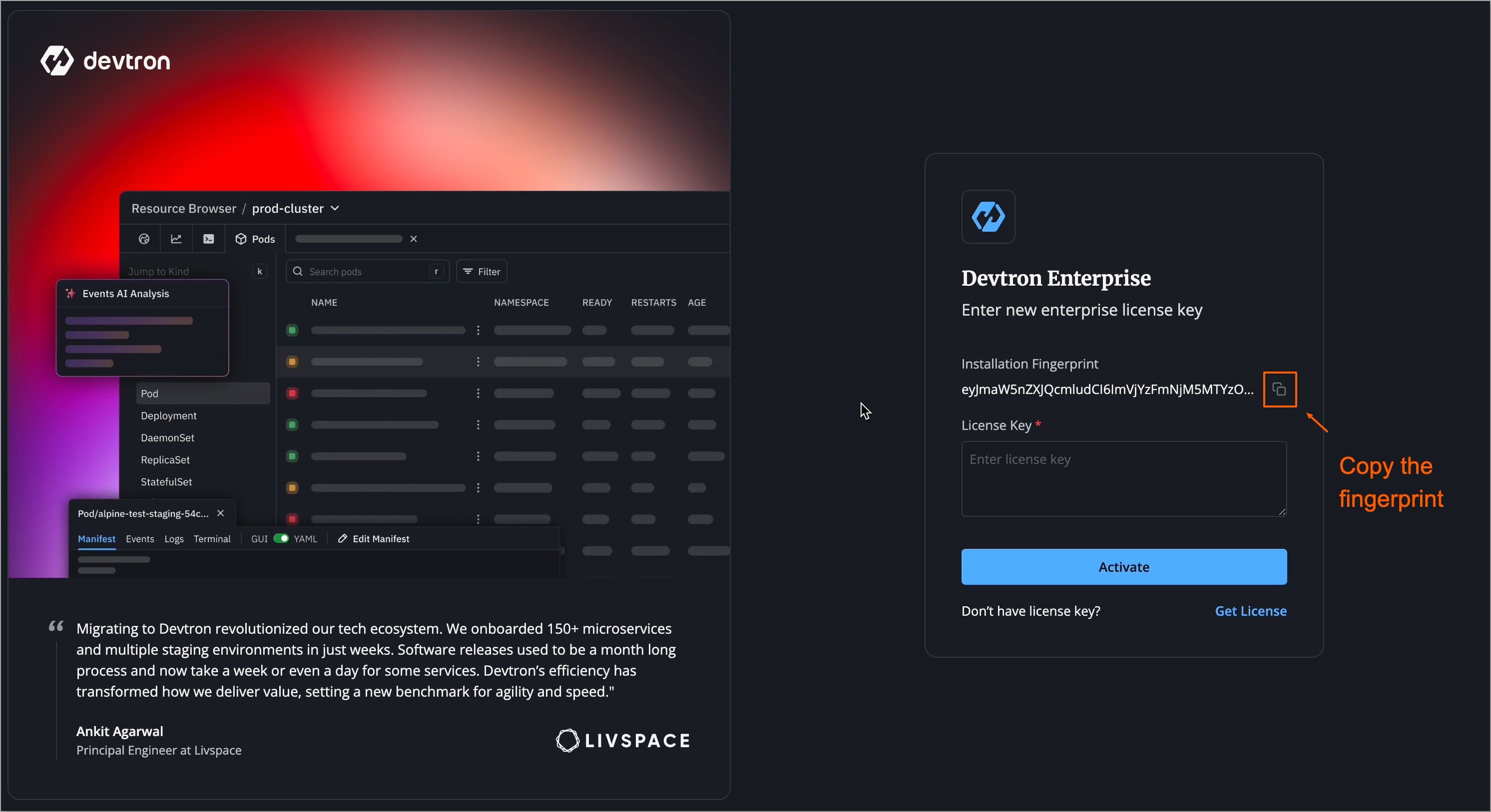Click the Enter license key field
1491x812 pixels.
coord(1123,478)
